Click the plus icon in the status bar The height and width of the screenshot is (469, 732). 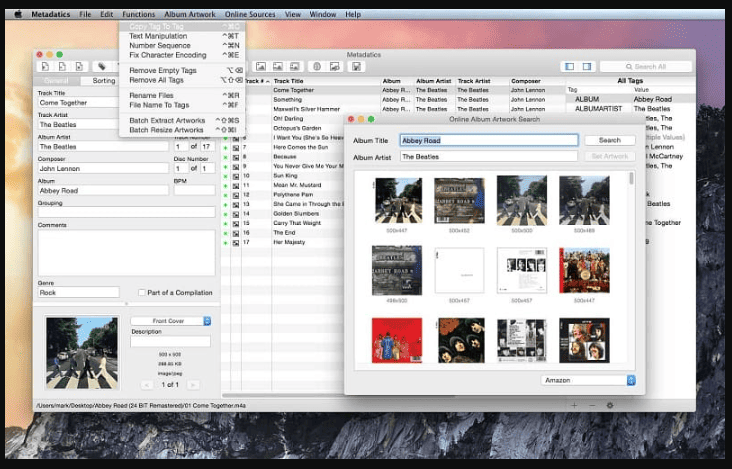tap(574, 406)
